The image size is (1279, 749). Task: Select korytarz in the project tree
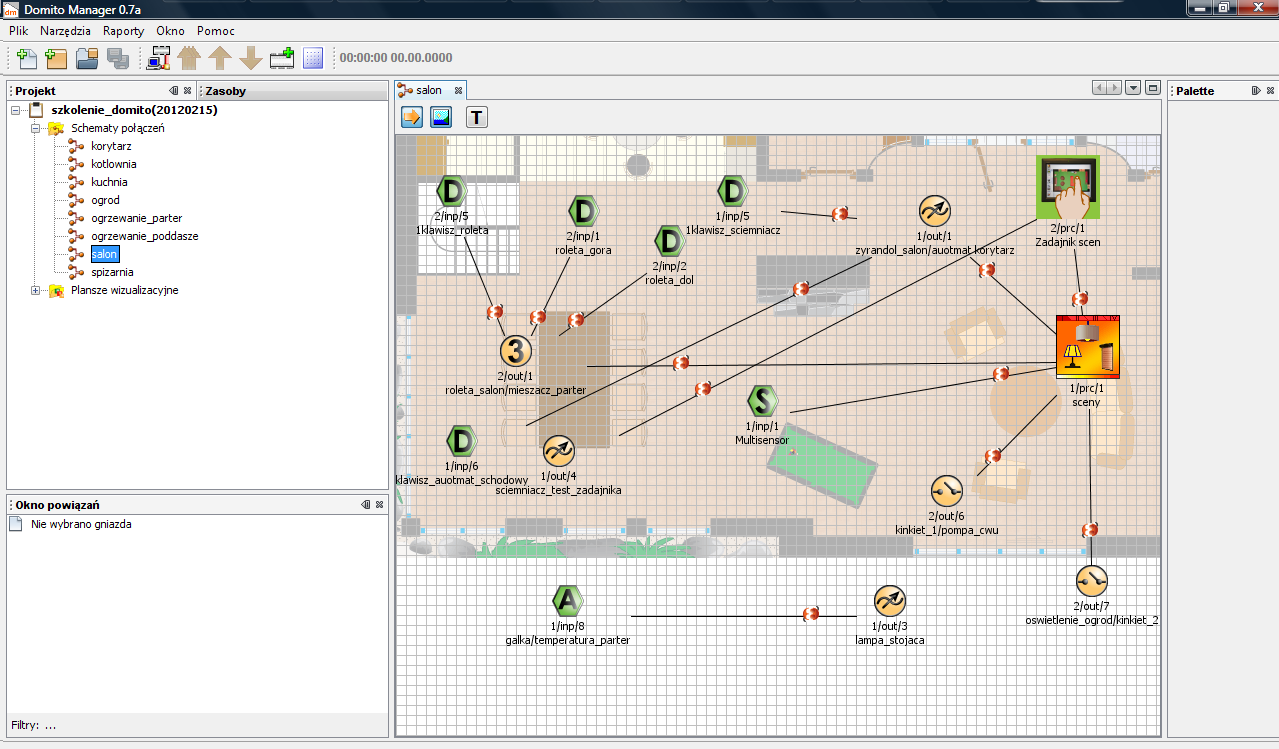coord(113,146)
